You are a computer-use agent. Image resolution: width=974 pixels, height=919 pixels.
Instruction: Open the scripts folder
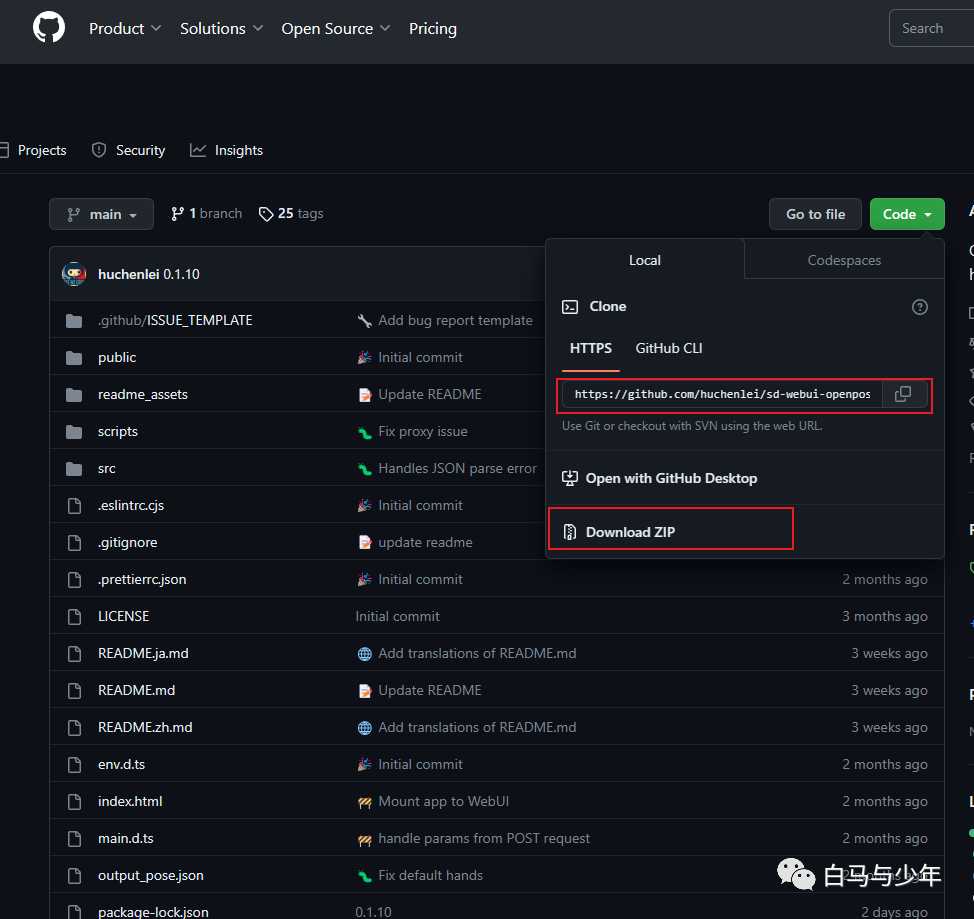point(117,432)
